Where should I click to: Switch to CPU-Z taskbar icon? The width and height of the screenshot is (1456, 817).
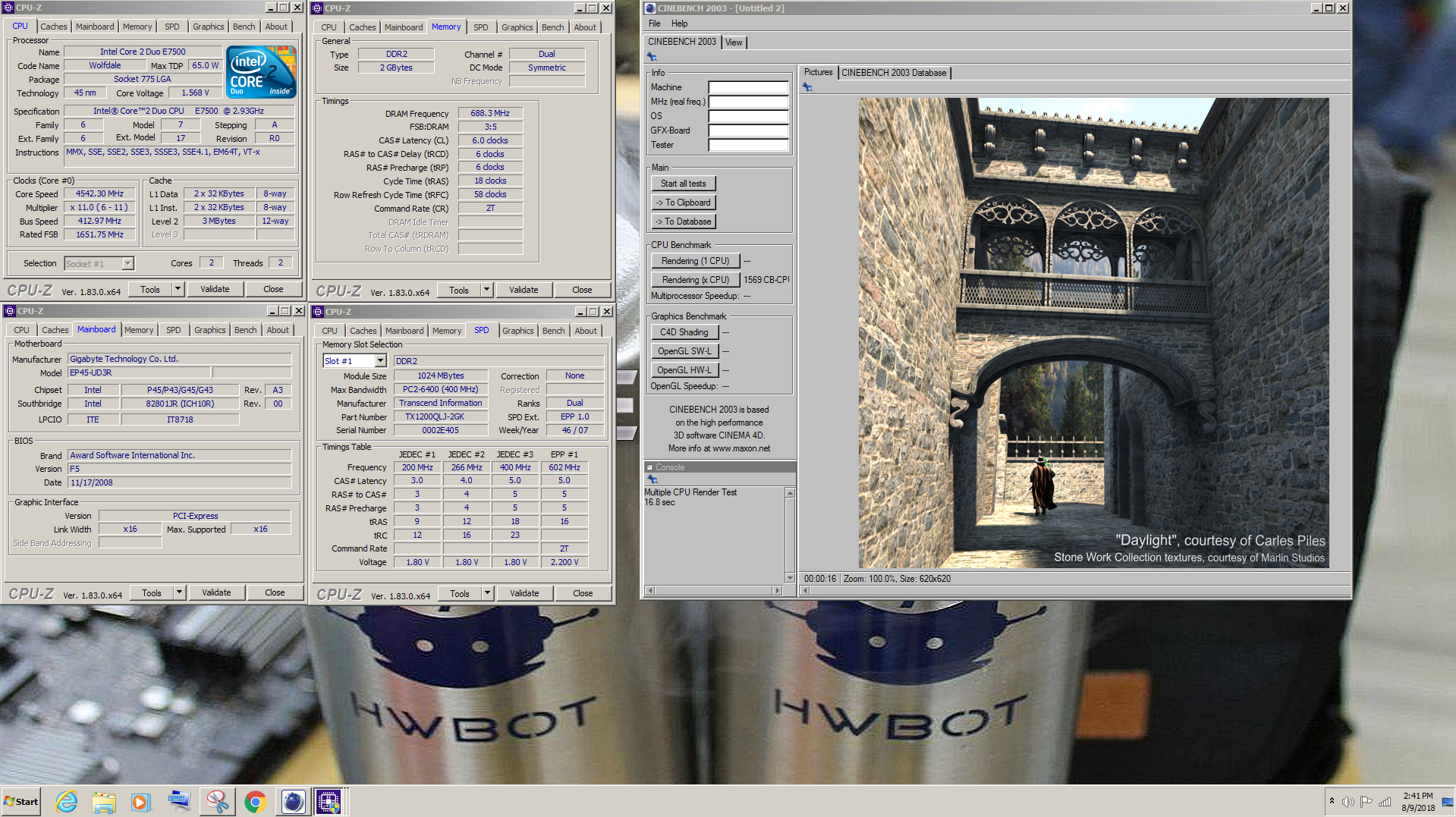click(329, 801)
